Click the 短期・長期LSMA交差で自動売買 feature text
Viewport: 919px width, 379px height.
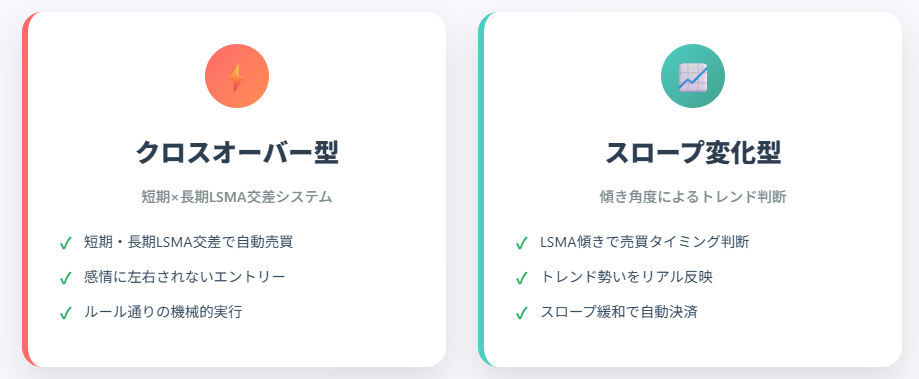[x=188, y=242]
